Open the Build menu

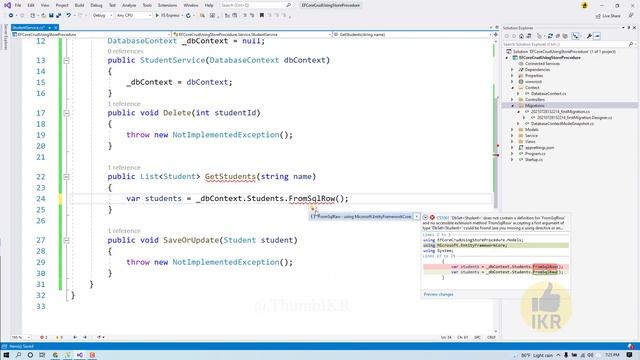tap(79, 5)
